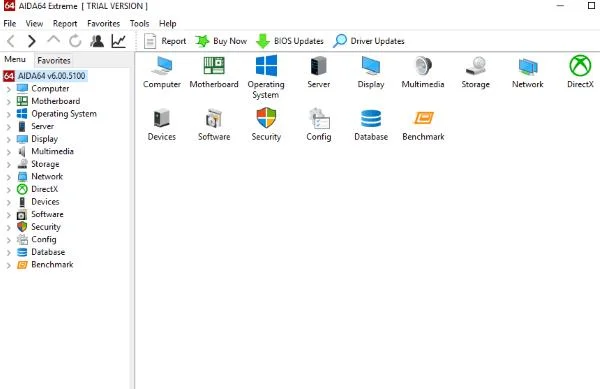Switch to the Favorites tab in sidebar
600x389 pixels.
coord(54,60)
